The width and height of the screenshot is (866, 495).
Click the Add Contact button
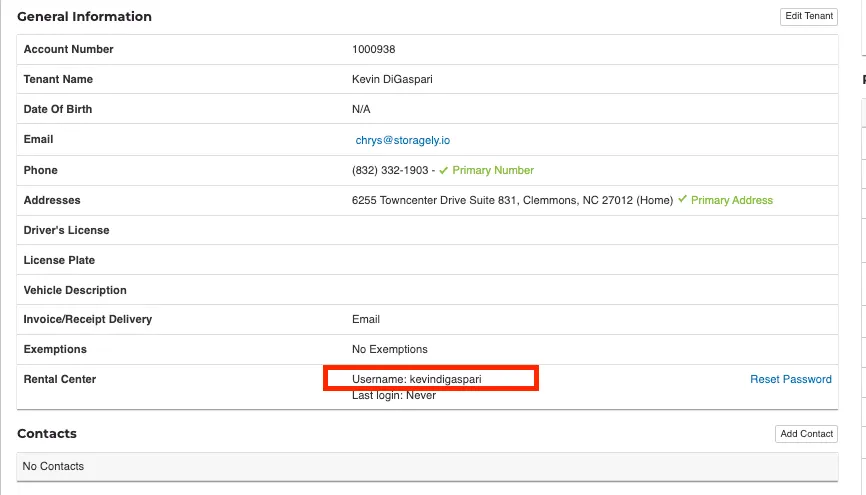coord(806,434)
